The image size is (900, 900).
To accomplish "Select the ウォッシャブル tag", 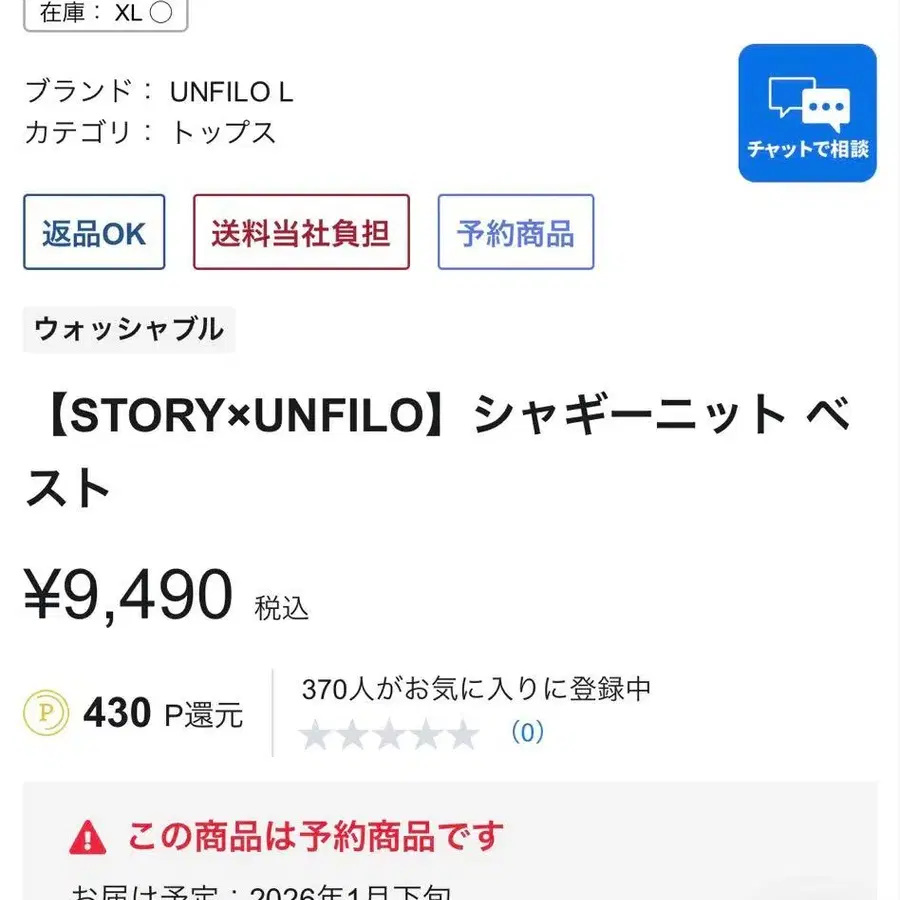I will click(x=129, y=329).
